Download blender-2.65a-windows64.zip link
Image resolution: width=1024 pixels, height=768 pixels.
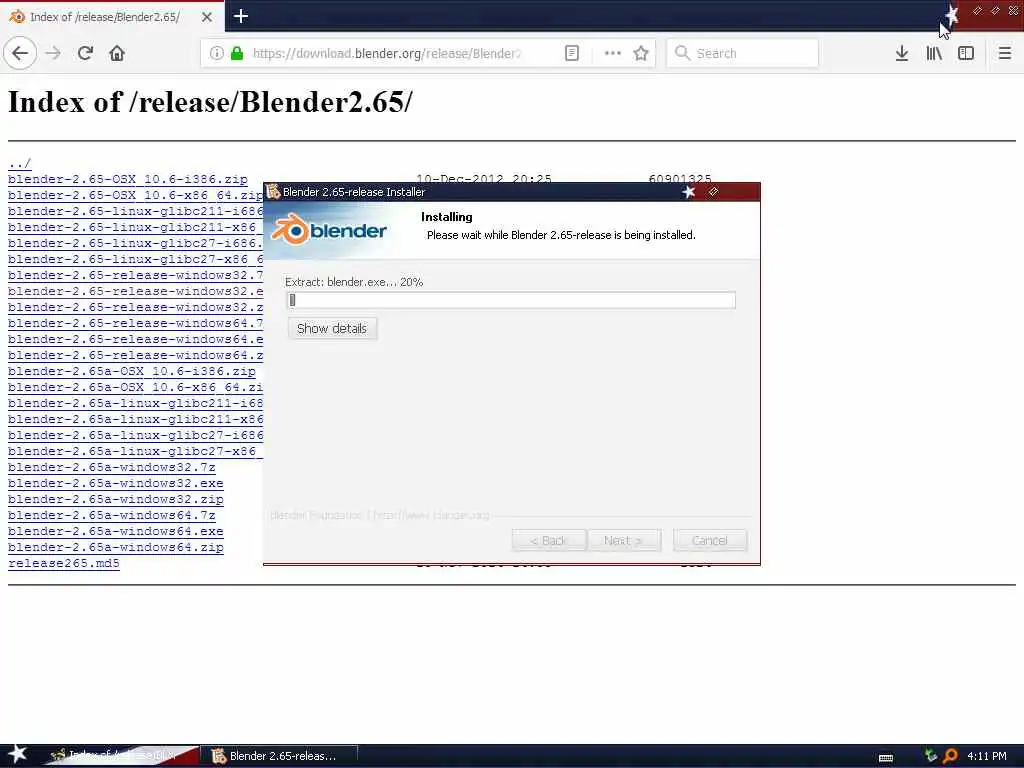[x=116, y=547]
